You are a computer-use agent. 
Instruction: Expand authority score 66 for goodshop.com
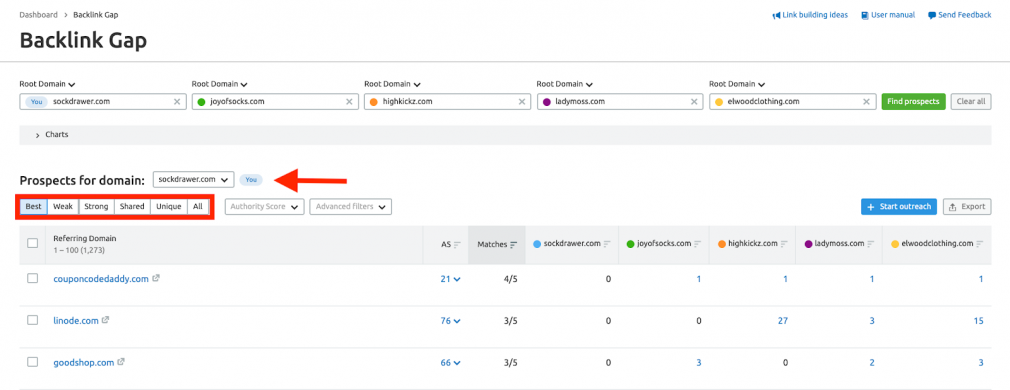coord(451,363)
